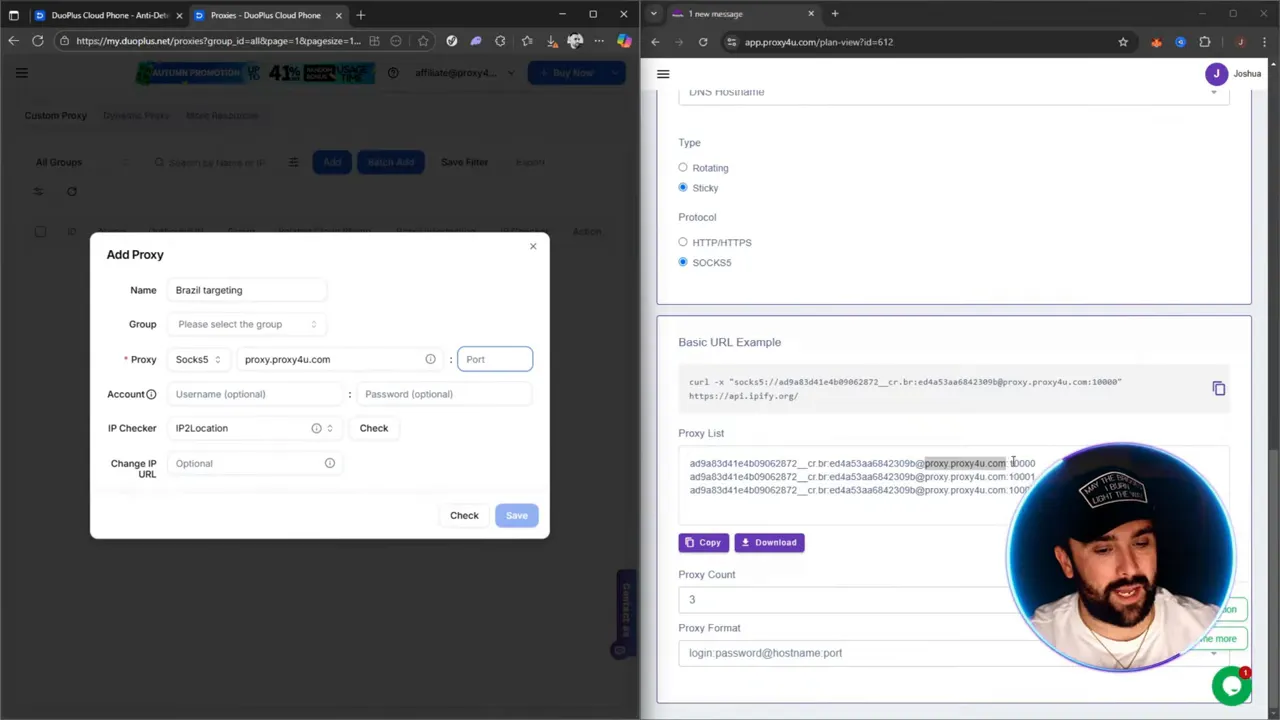Select the SOCKS5 protocol radio button
The width and height of the screenshot is (1280, 720).
683,262
